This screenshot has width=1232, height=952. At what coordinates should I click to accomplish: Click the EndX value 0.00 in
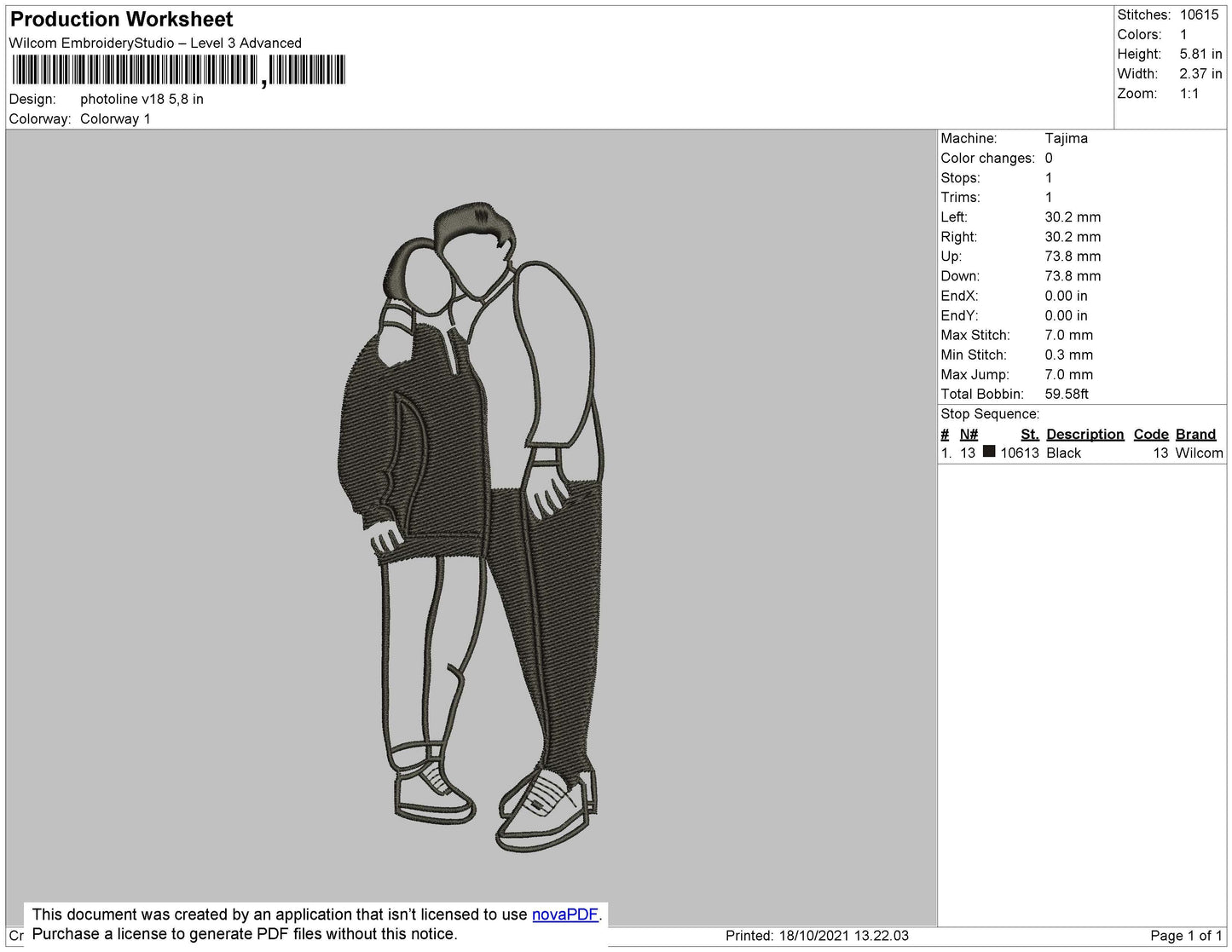coord(1066,296)
